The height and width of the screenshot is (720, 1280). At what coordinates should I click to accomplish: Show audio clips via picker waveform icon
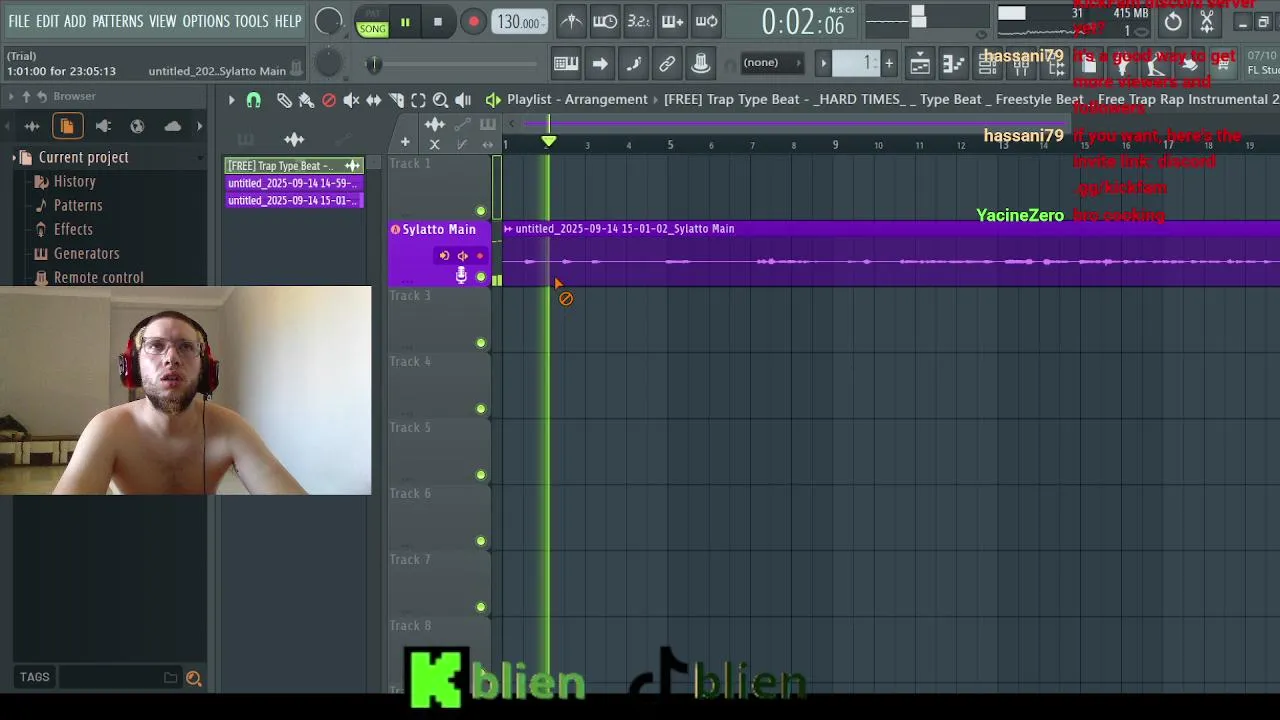coord(294,140)
